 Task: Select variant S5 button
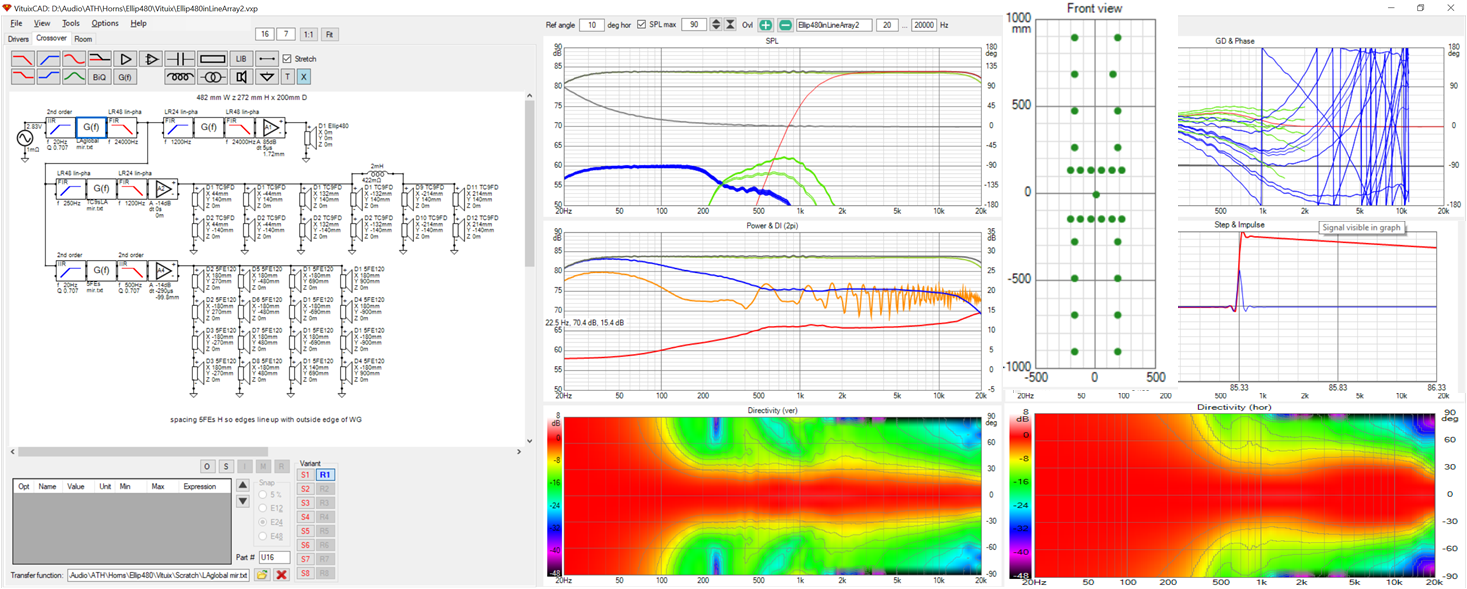[x=305, y=531]
